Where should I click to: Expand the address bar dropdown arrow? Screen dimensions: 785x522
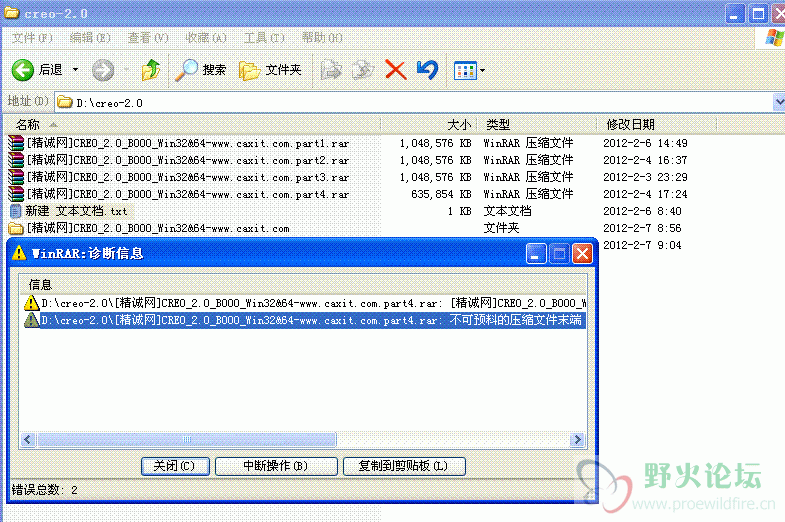click(779, 102)
